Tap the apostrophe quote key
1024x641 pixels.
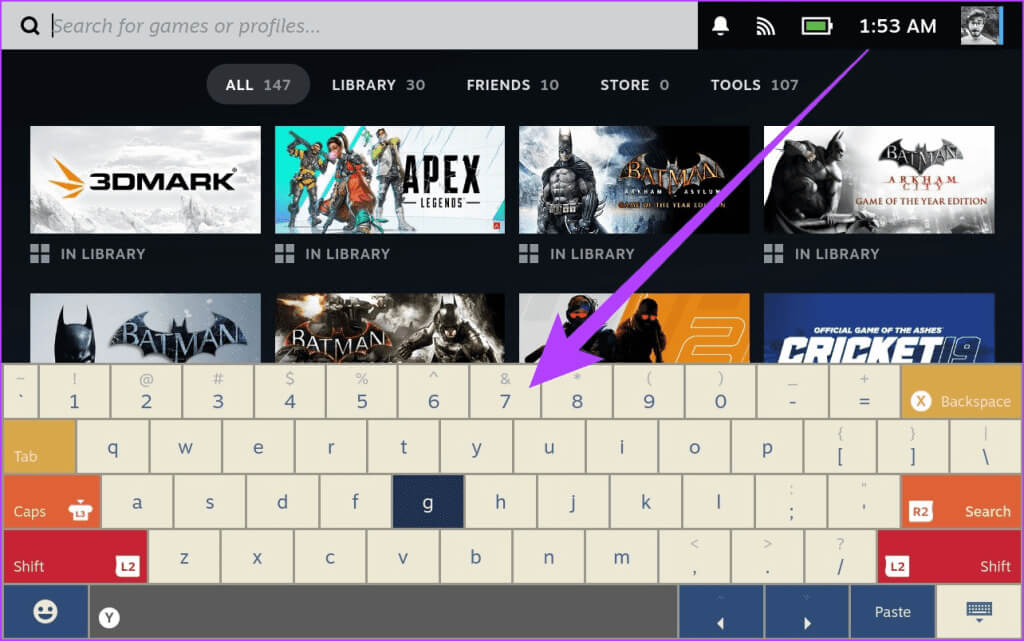[x=864, y=501]
